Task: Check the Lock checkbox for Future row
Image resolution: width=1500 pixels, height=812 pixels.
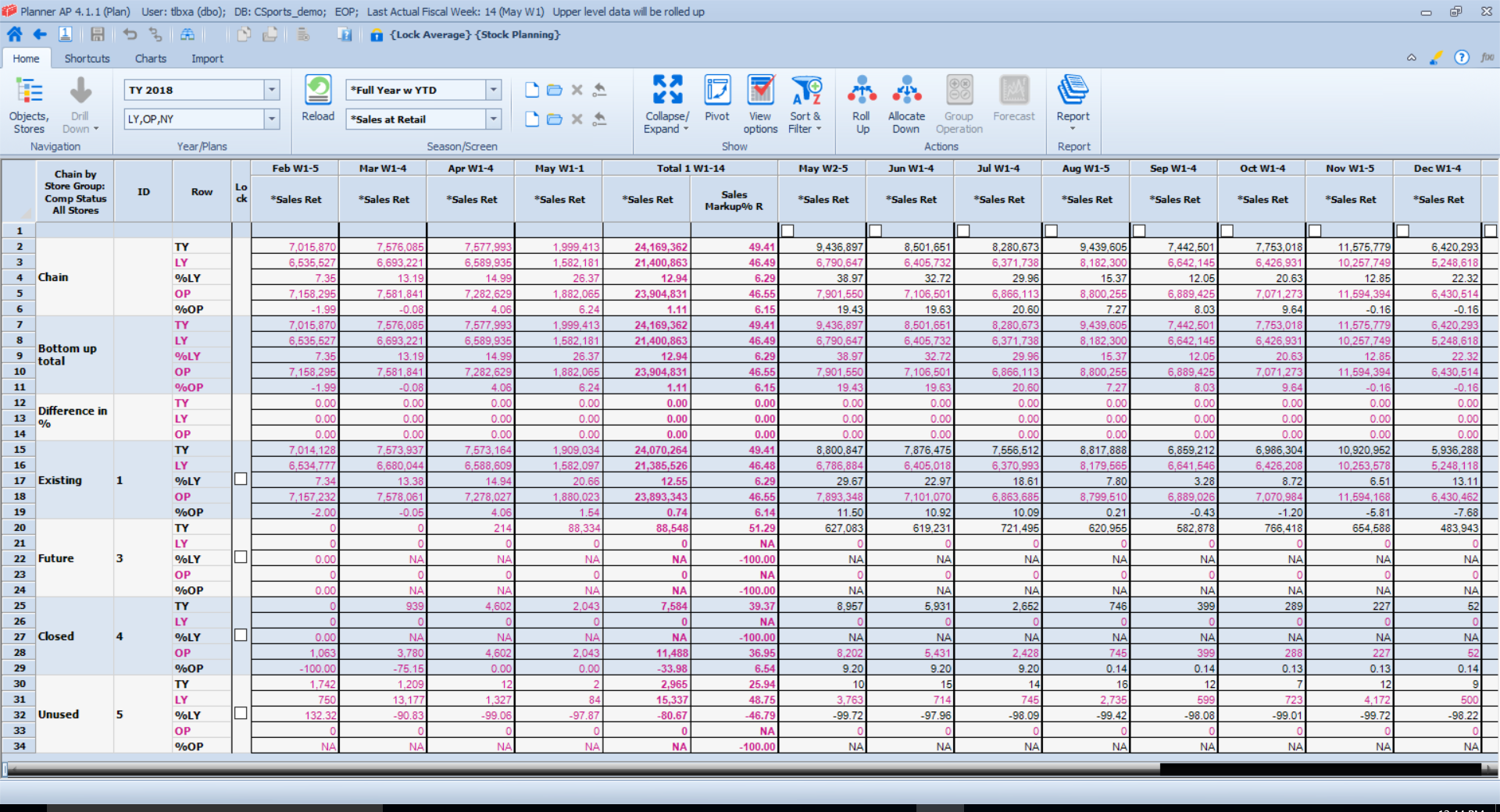Action: coord(241,557)
